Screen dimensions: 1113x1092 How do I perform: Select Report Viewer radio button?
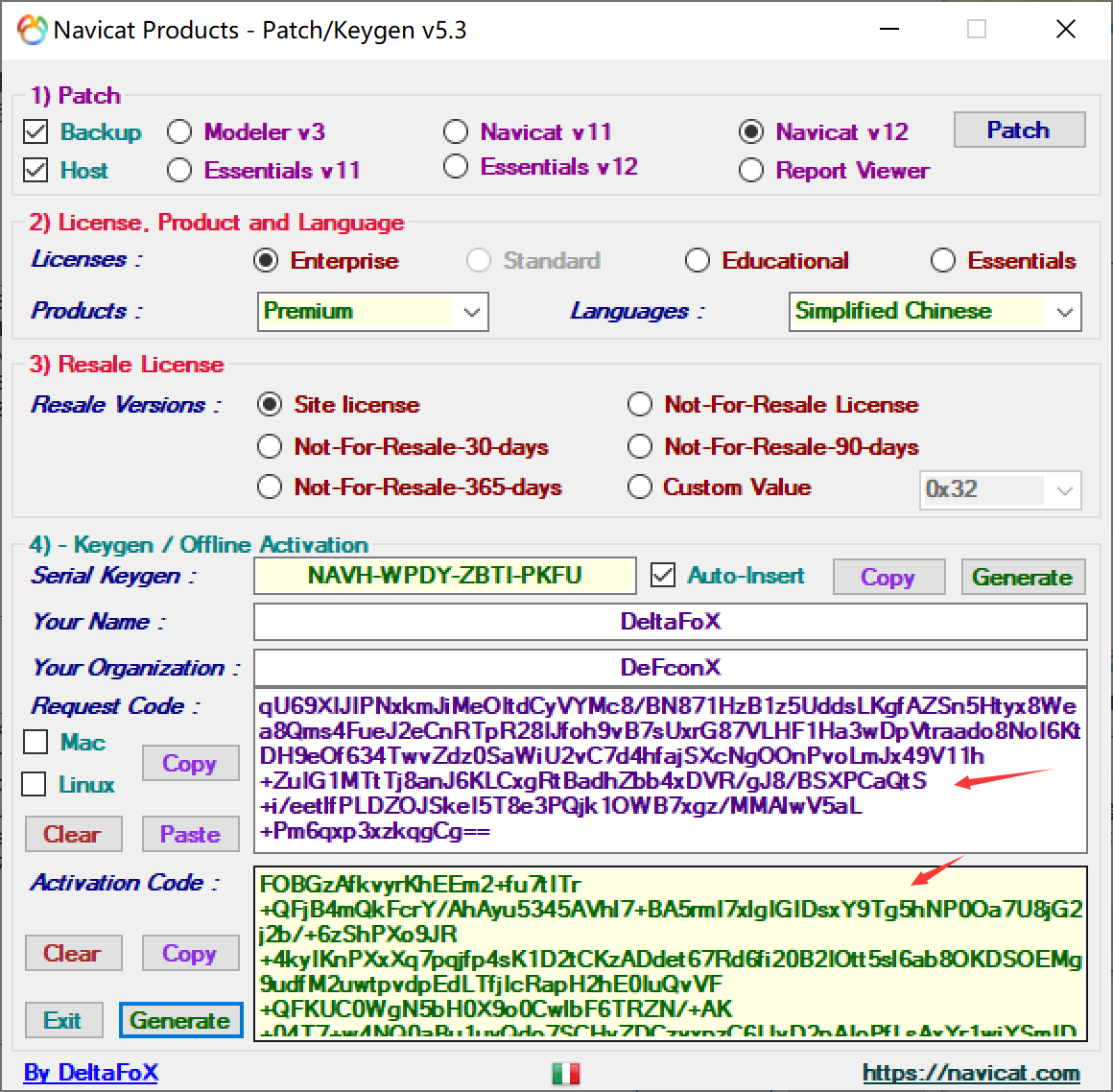[751, 171]
